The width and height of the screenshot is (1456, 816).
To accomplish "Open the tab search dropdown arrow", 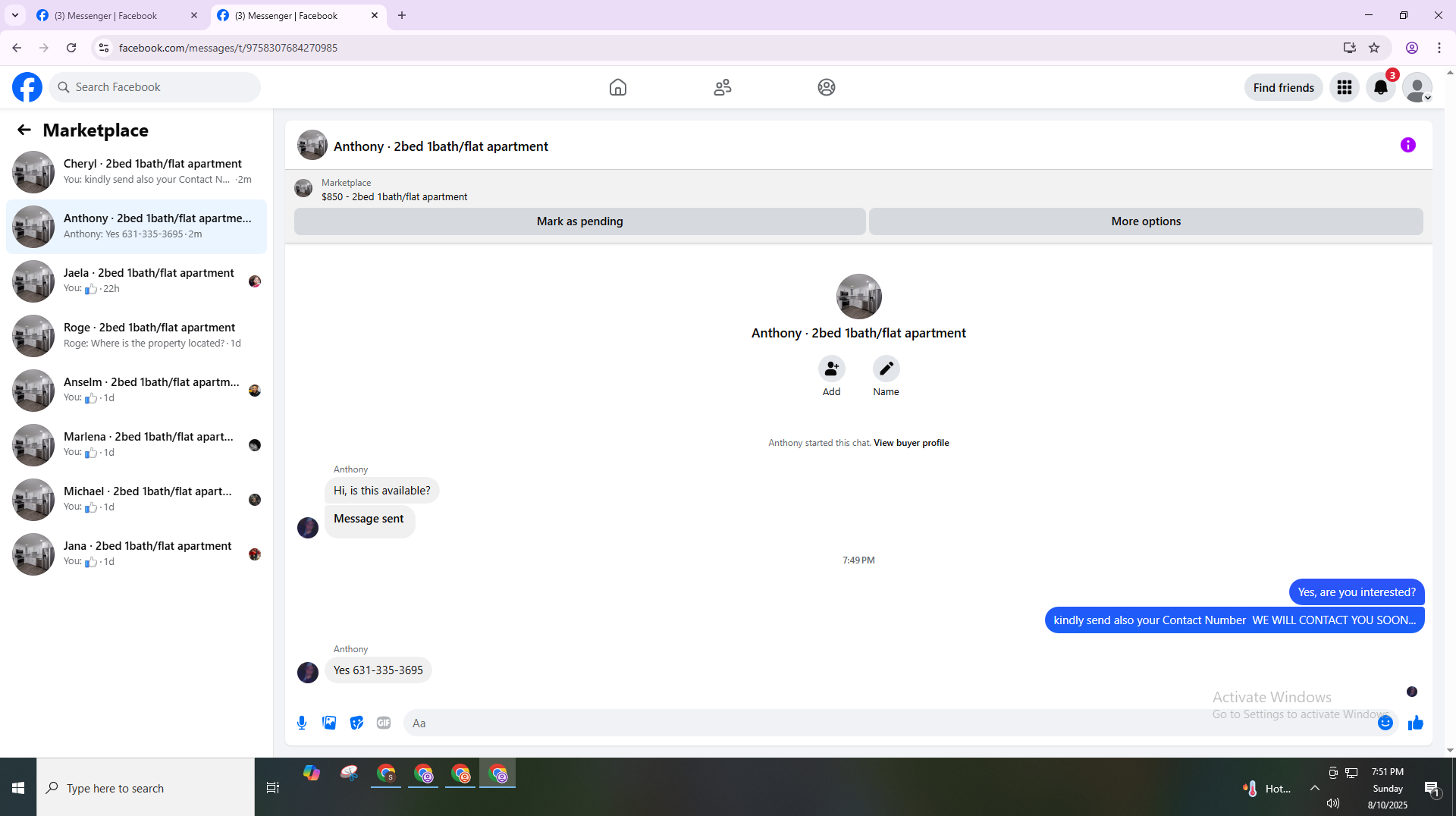I will (x=15, y=15).
